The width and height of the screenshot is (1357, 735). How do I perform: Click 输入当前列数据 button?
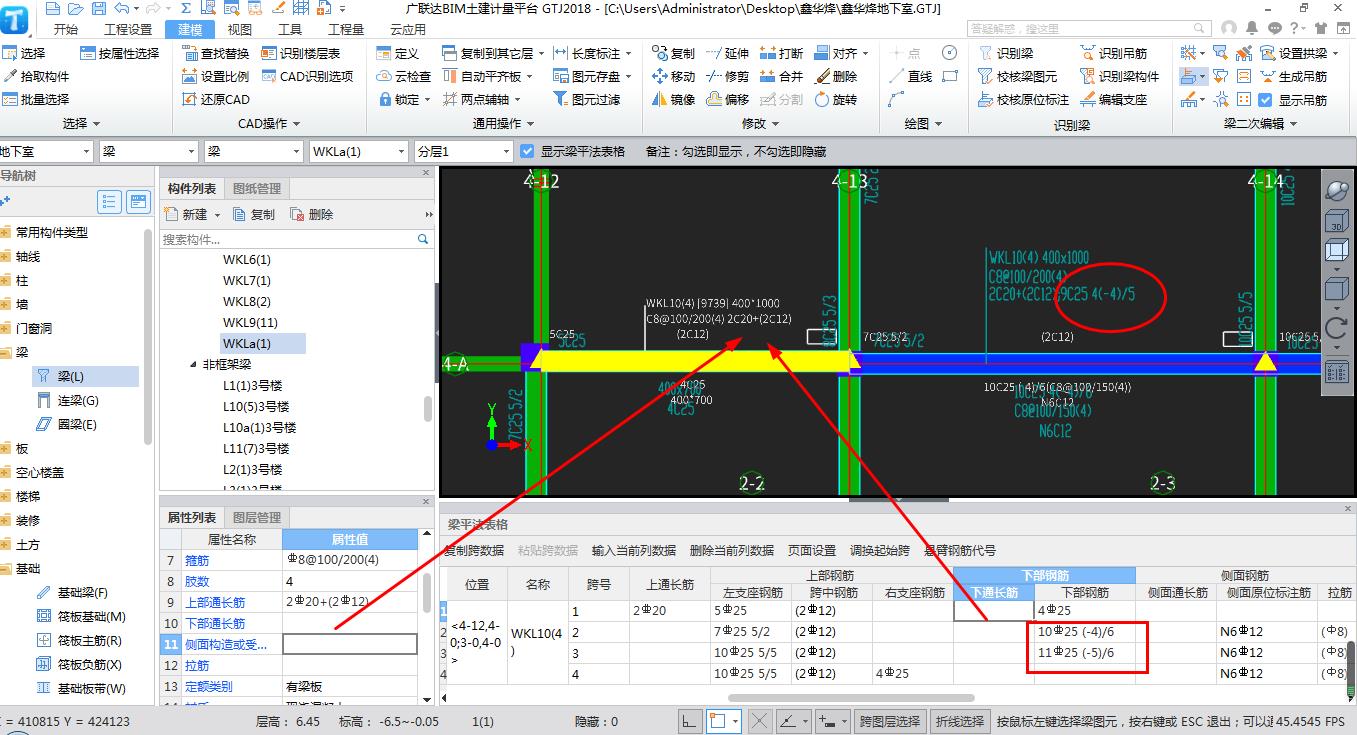(634, 550)
